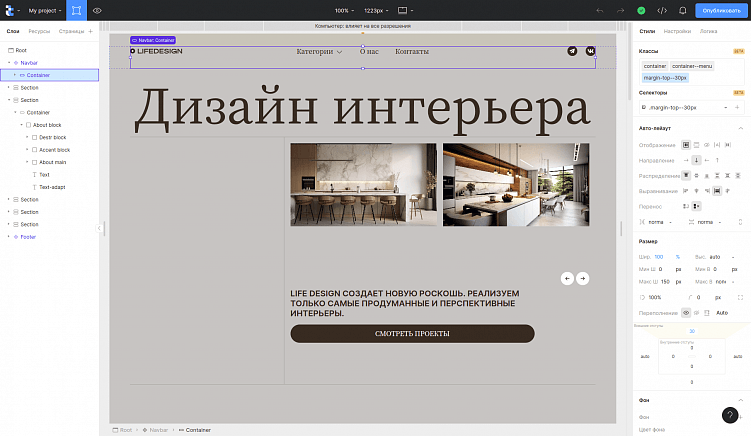Select the first Отображение display icon
Image resolution: width=751 pixels, height=436 pixels.
click(686, 145)
